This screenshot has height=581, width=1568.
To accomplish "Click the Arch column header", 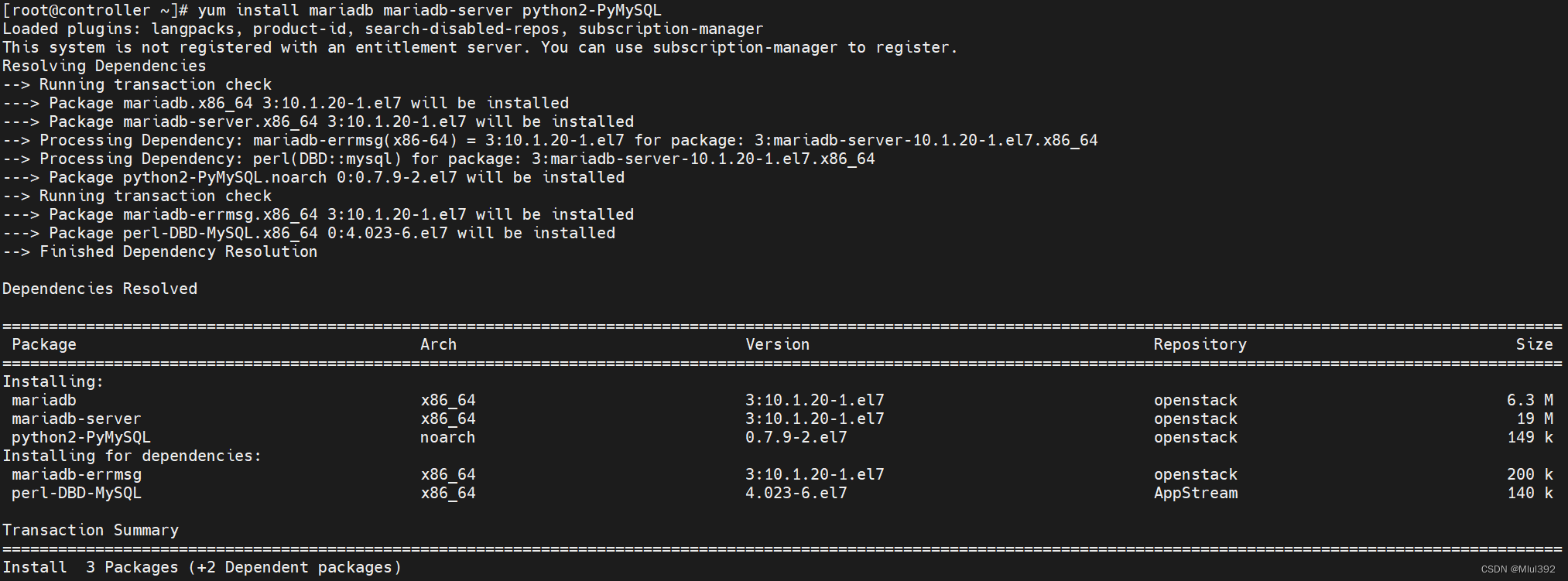I will [438, 344].
